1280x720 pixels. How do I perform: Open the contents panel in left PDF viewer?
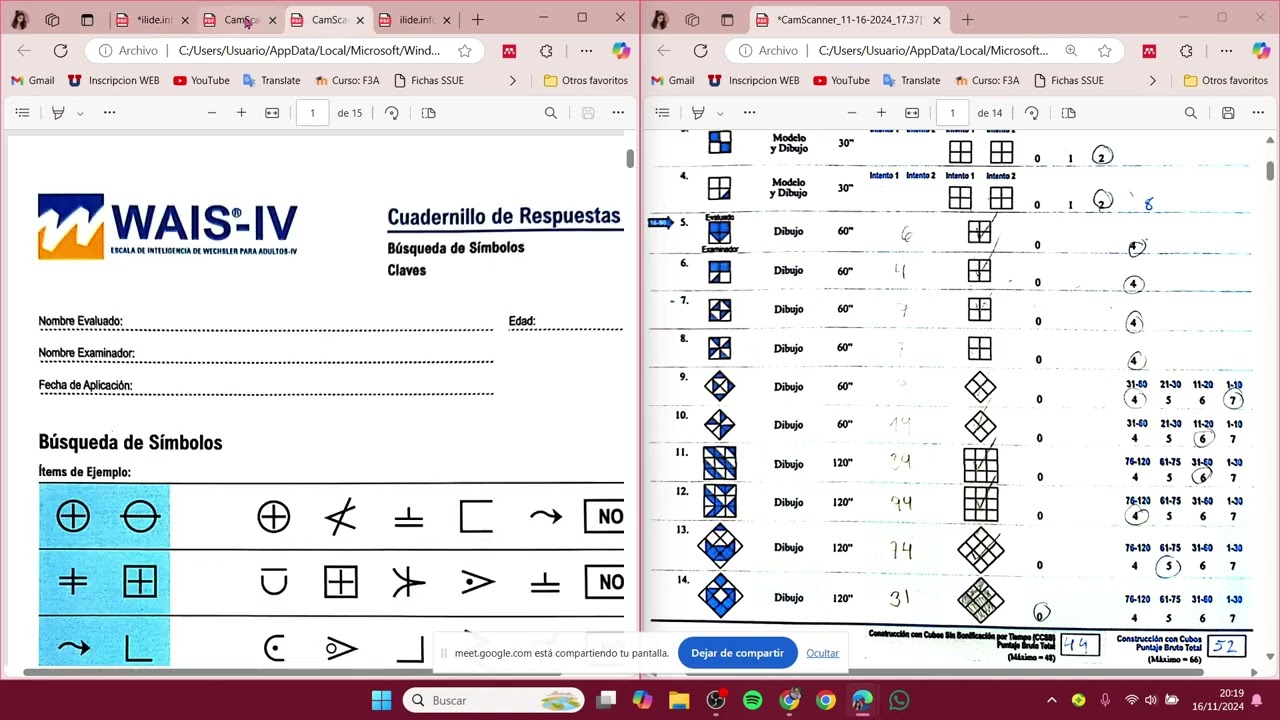pyautogui.click(x=22, y=113)
